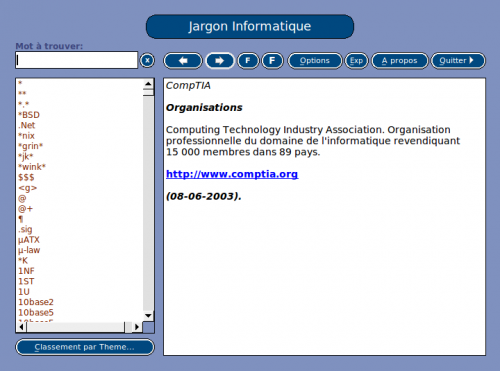Select .Net entry in the list
The height and width of the screenshot is (371, 500).
(27, 125)
